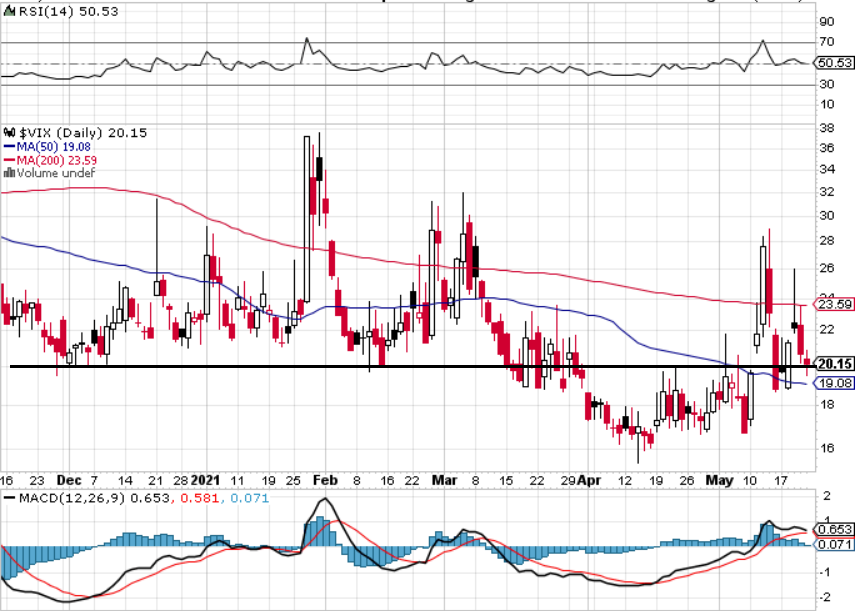Click the RSI value label 50.53
This screenshot has height=611, width=860.
[834, 63]
